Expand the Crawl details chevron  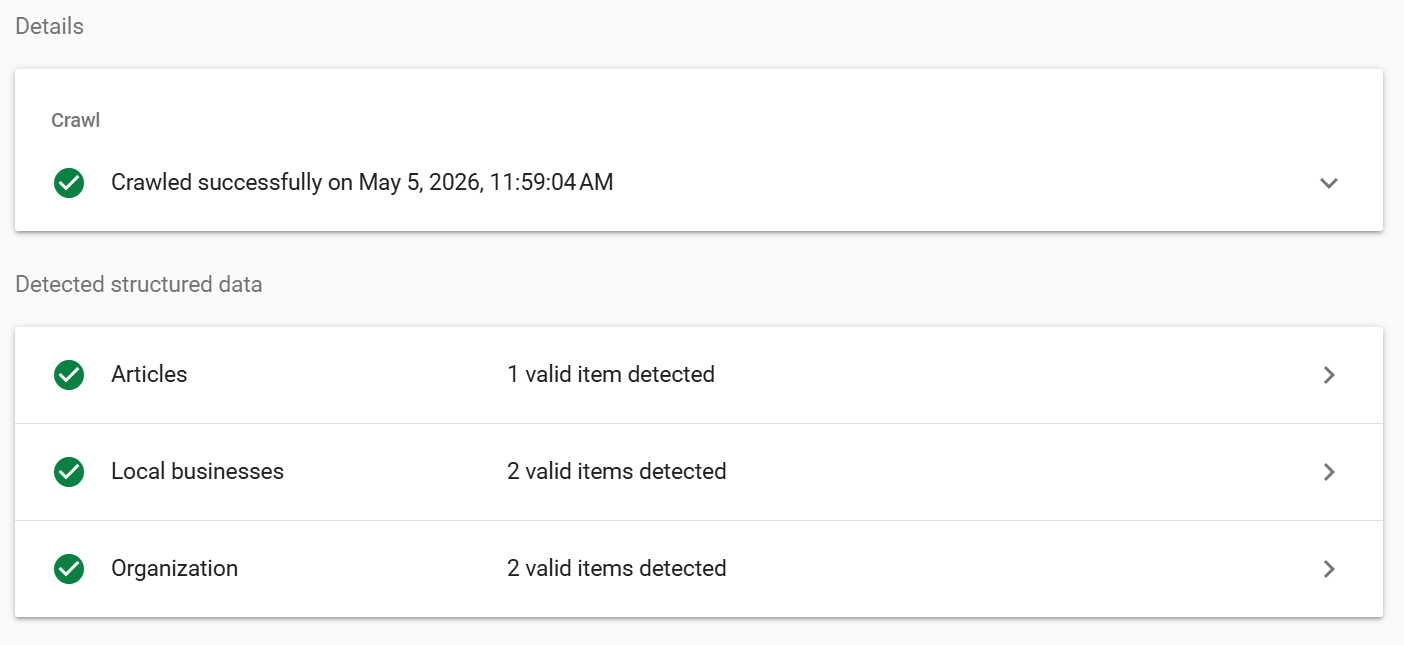click(1329, 183)
